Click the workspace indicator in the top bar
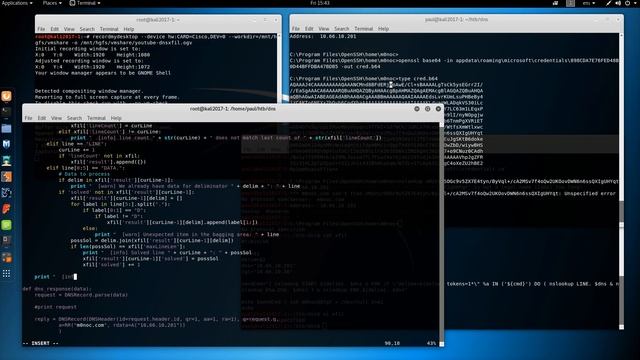This screenshot has height=360, width=640. tap(571, 3)
